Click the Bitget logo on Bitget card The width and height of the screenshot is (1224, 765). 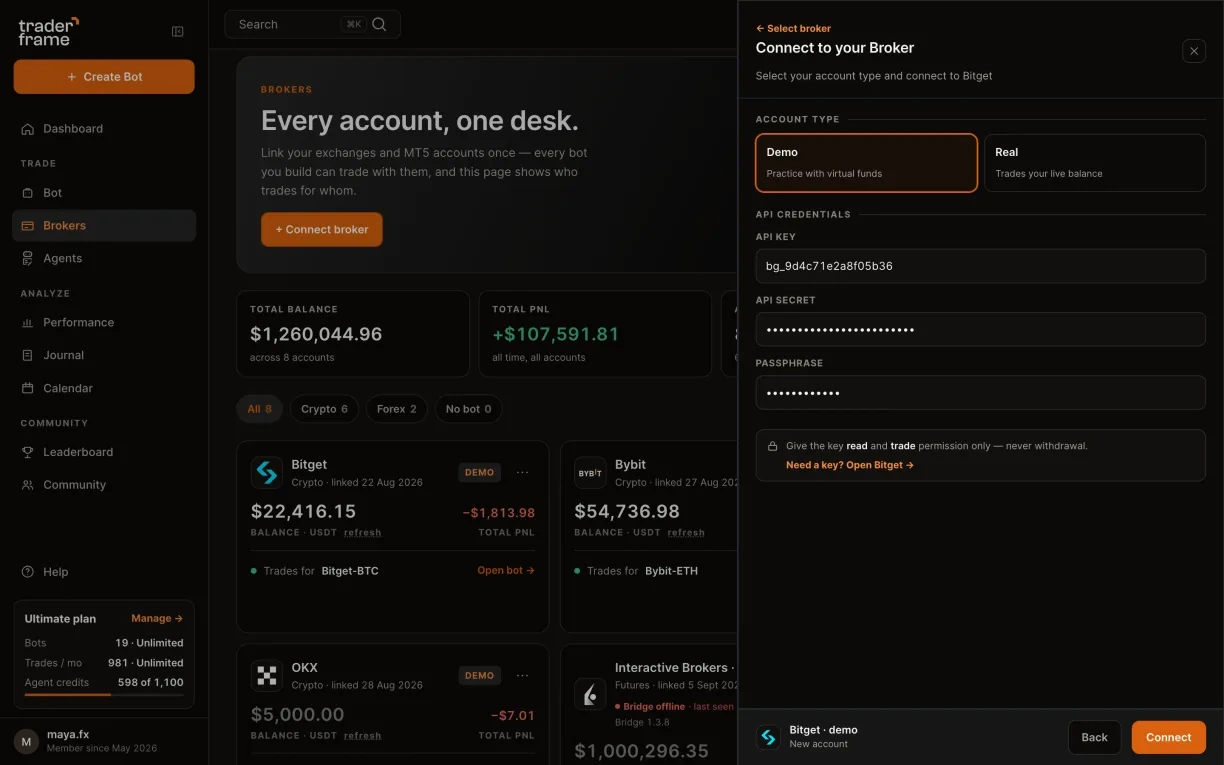coord(267,472)
